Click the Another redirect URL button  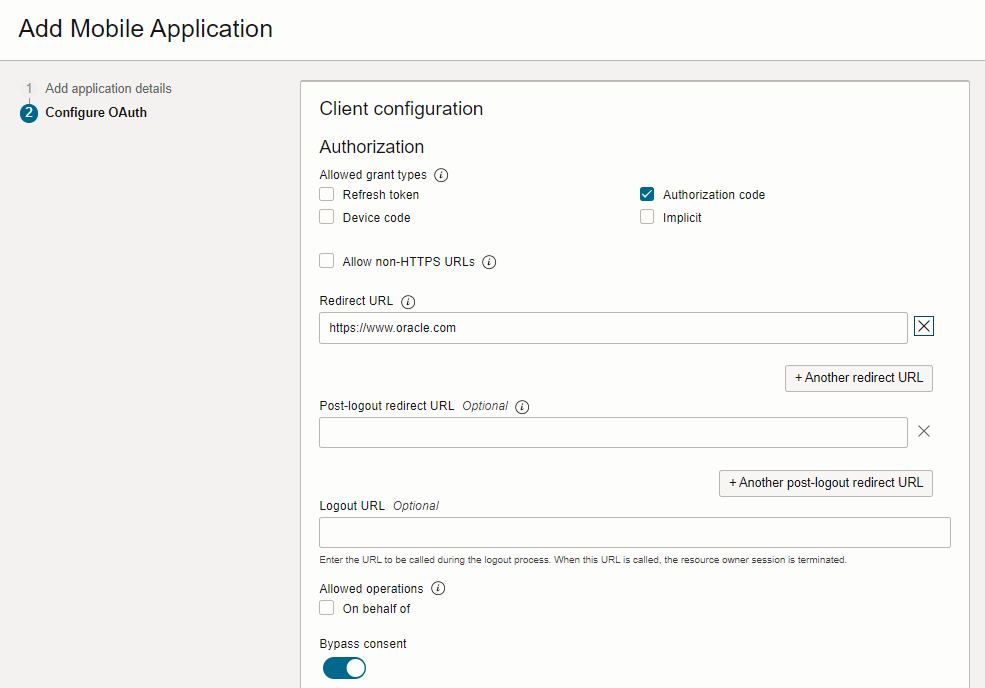858,378
